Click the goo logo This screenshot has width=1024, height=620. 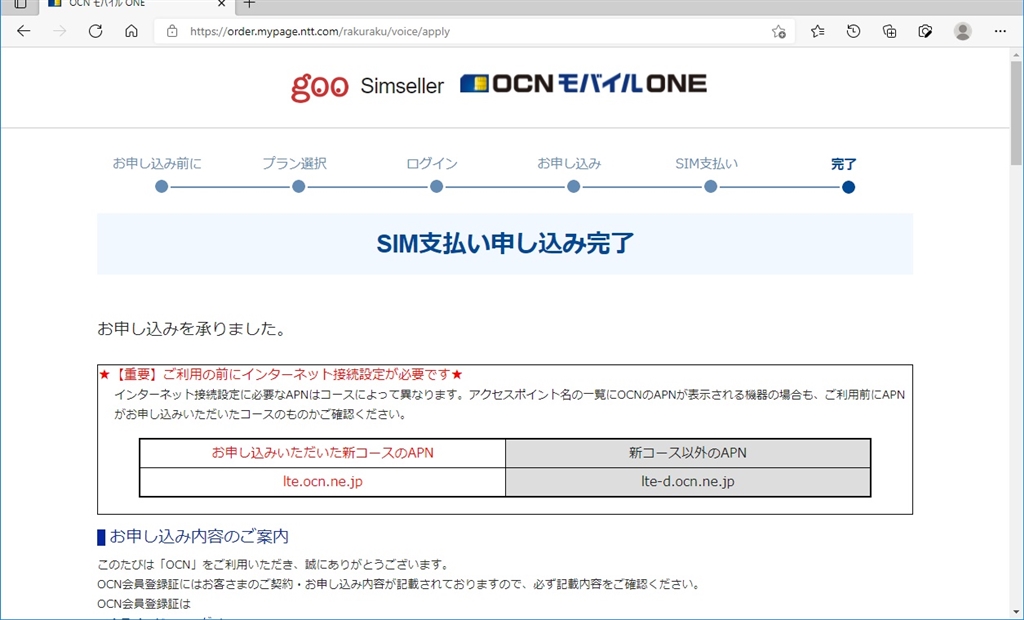[319, 87]
